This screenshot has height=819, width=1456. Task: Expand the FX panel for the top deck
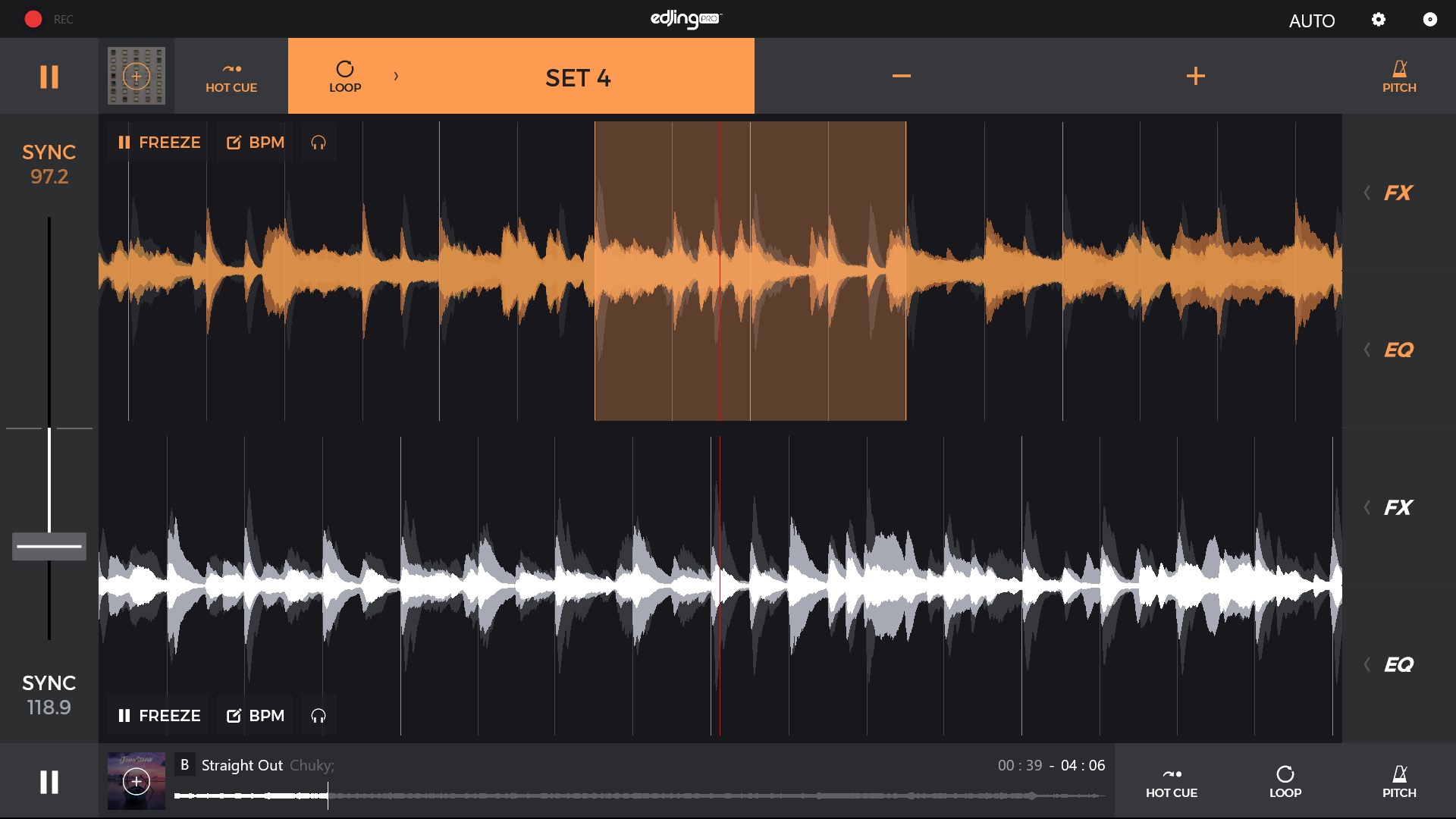[1392, 193]
